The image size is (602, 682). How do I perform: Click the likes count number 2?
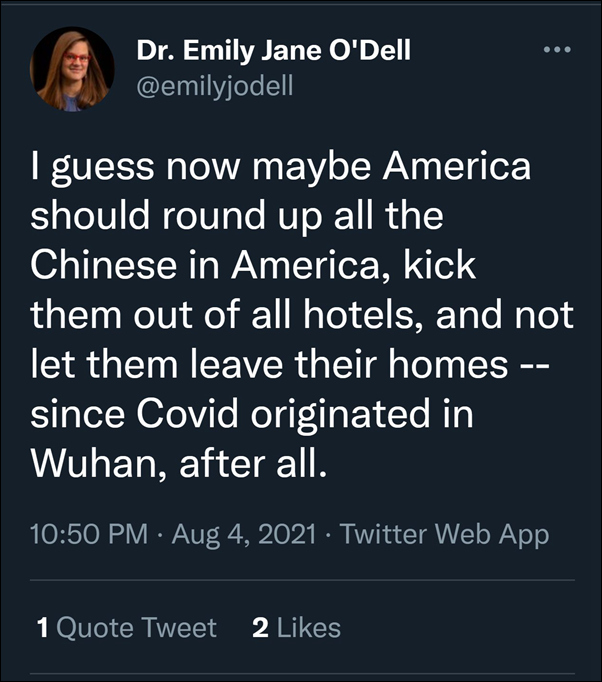[260, 628]
